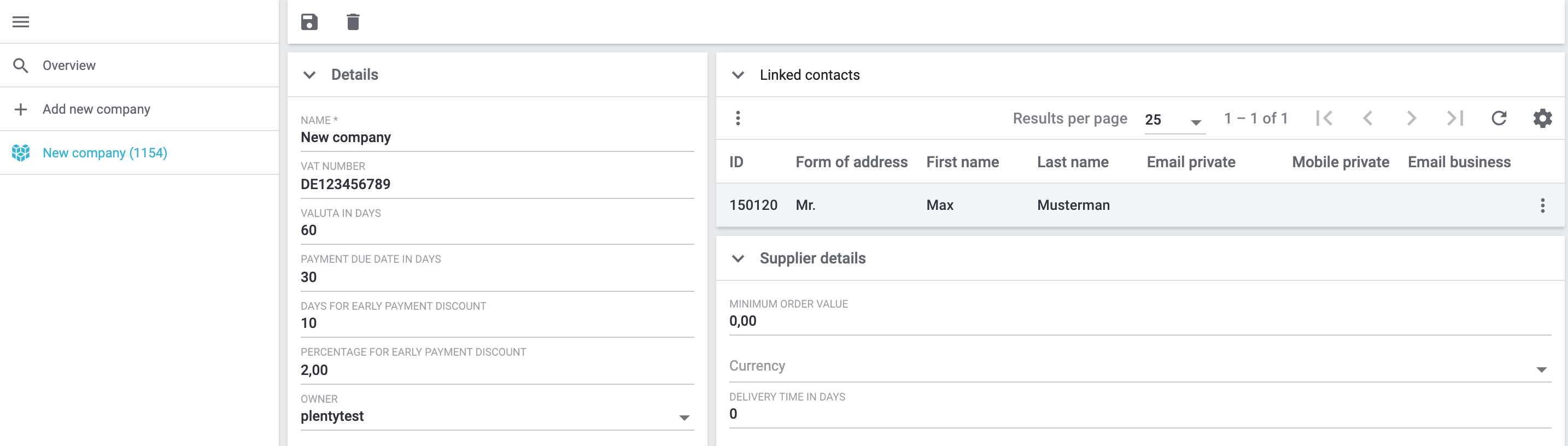Go to next page of contacts
1568x446 pixels.
pyautogui.click(x=1411, y=118)
